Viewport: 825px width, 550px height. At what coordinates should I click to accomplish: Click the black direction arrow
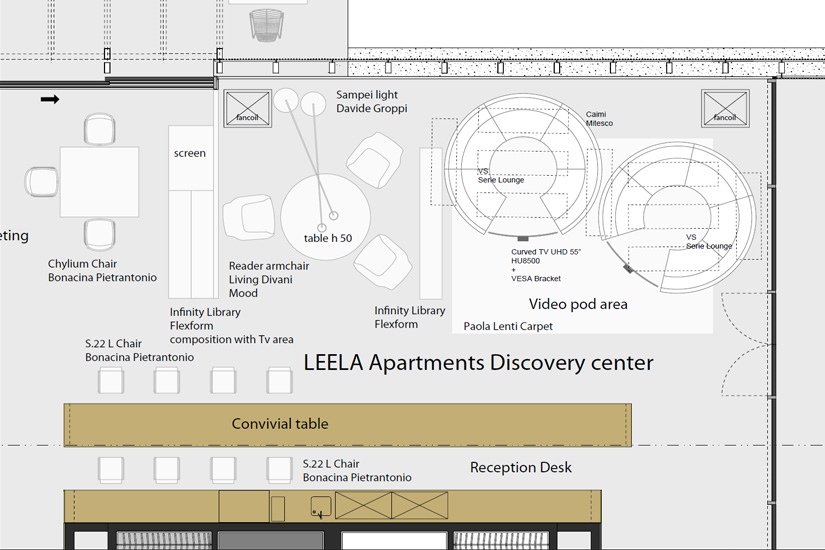[49, 99]
